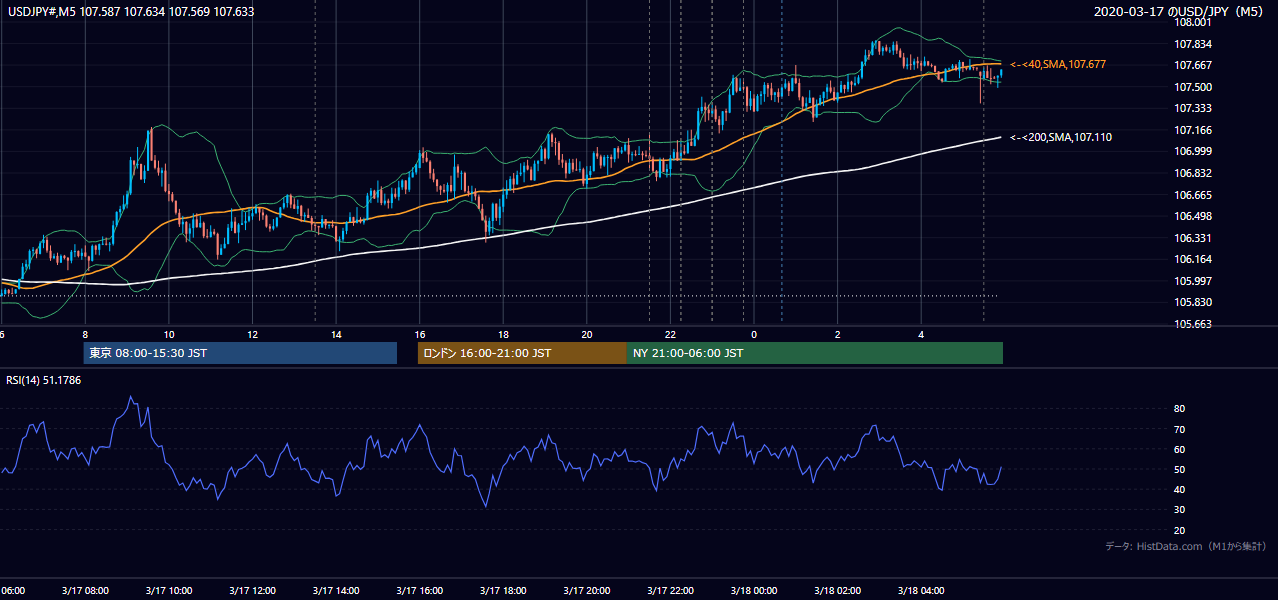Click the 東京 08:00-15:30 JST session bar
Viewport: 1278px width, 600px height.
click(x=240, y=353)
